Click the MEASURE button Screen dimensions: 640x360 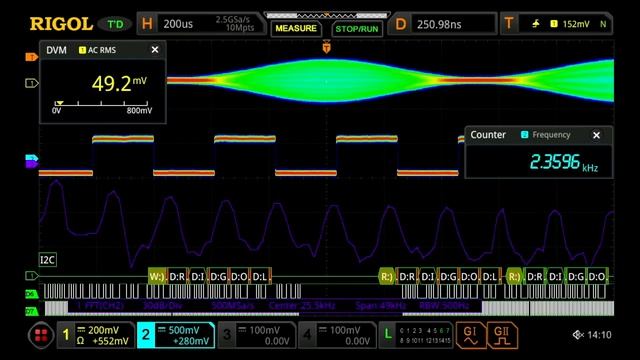point(296,29)
